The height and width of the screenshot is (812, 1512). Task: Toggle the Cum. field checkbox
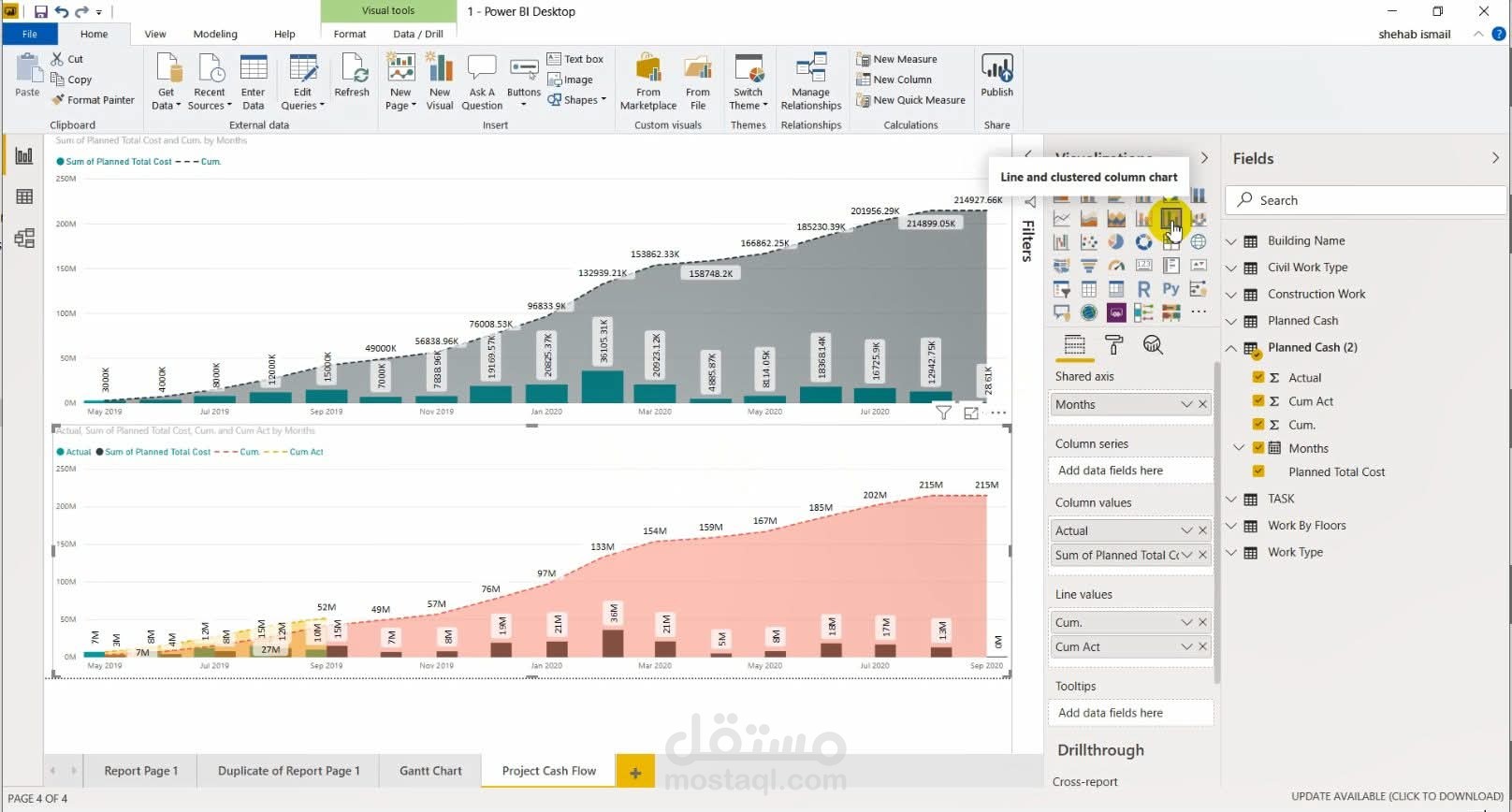(x=1258, y=424)
